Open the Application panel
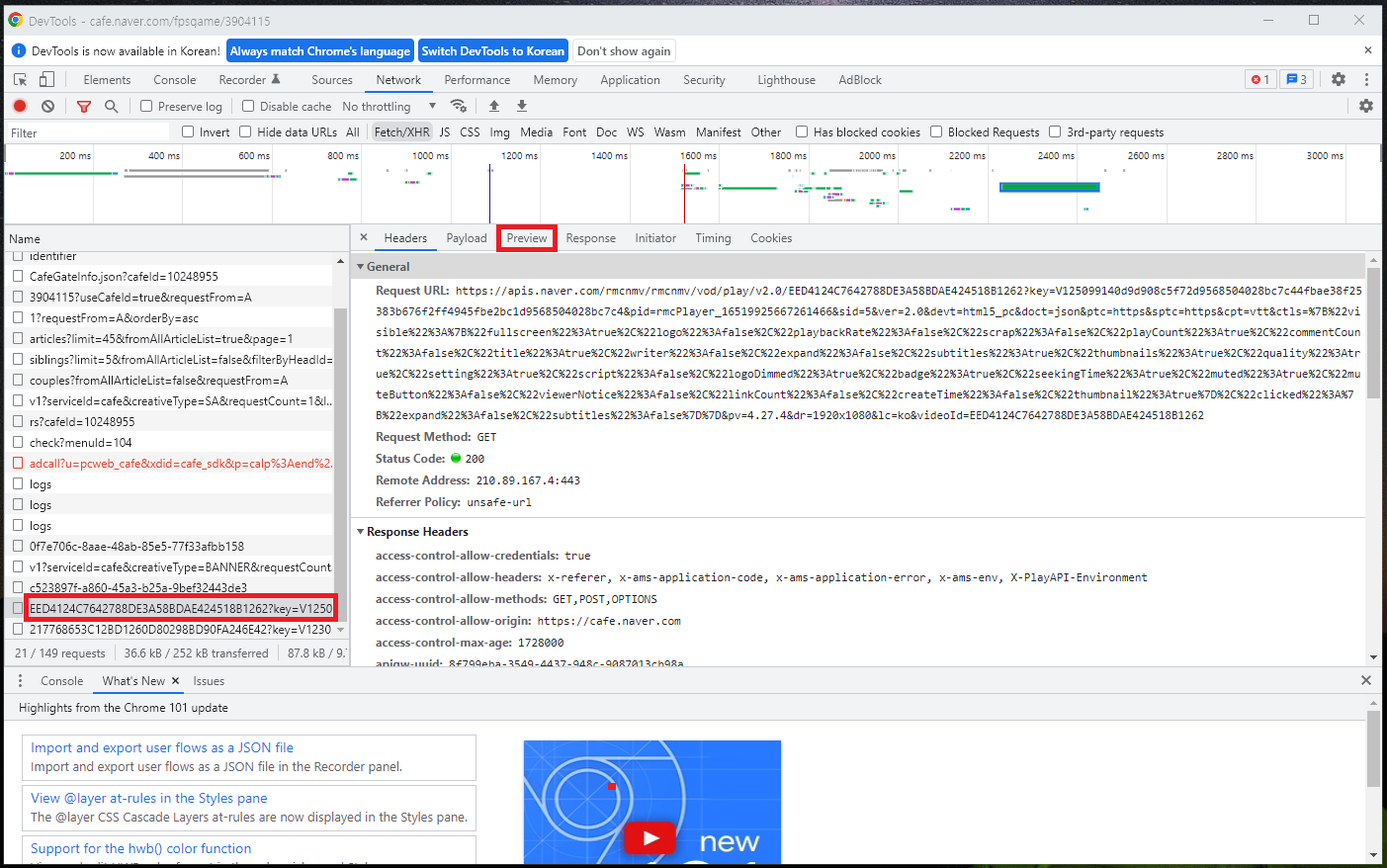Image resolution: width=1387 pixels, height=868 pixels. pos(630,80)
